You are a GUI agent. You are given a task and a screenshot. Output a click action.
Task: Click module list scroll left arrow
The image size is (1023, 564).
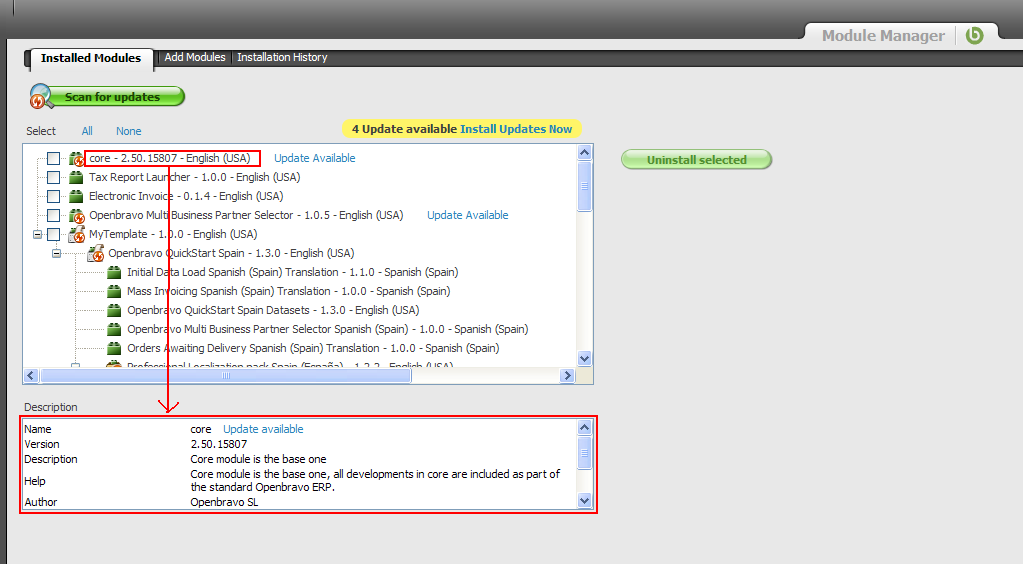[31, 375]
